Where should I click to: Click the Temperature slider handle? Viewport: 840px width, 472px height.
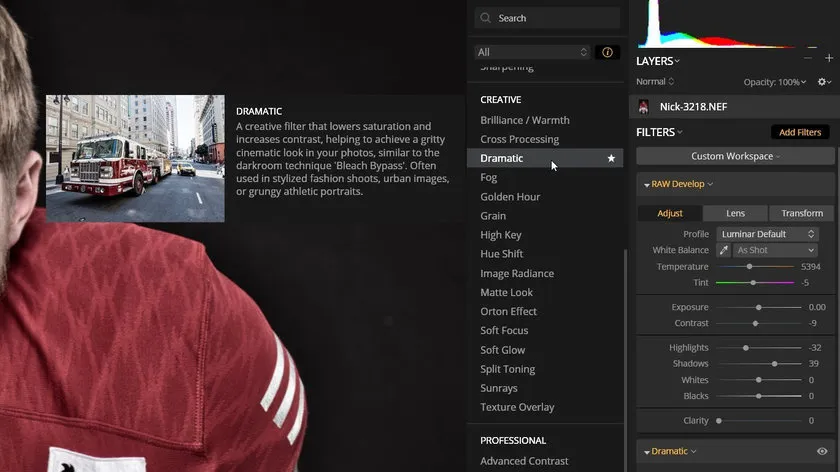[749, 267]
